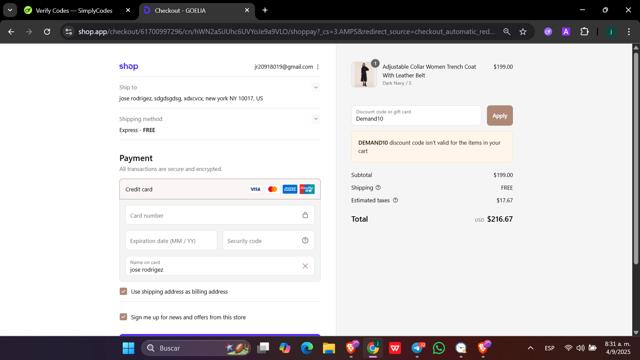The height and width of the screenshot is (360, 640).
Task: Show hidden system tray icons
Action: click(530, 348)
